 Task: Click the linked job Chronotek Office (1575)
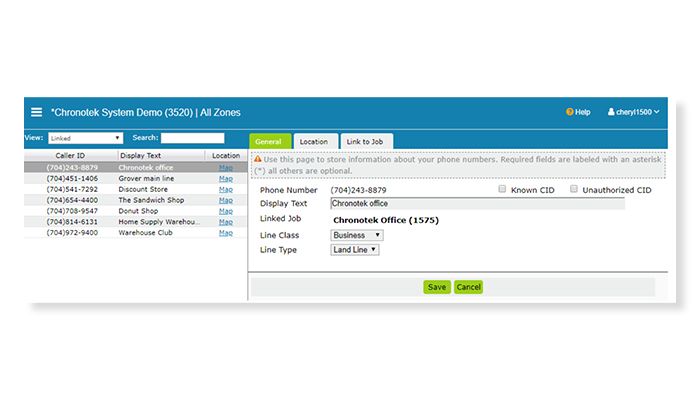(386, 220)
